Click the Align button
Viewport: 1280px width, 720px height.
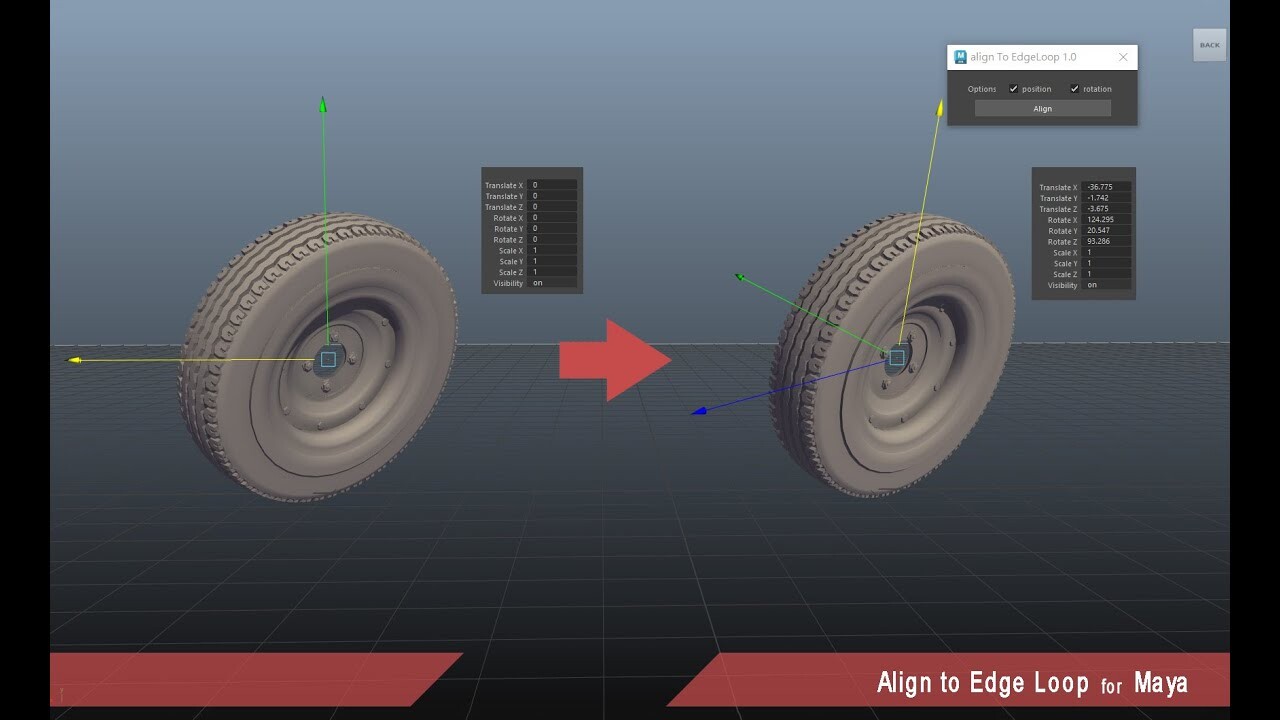pos(1043,108)
